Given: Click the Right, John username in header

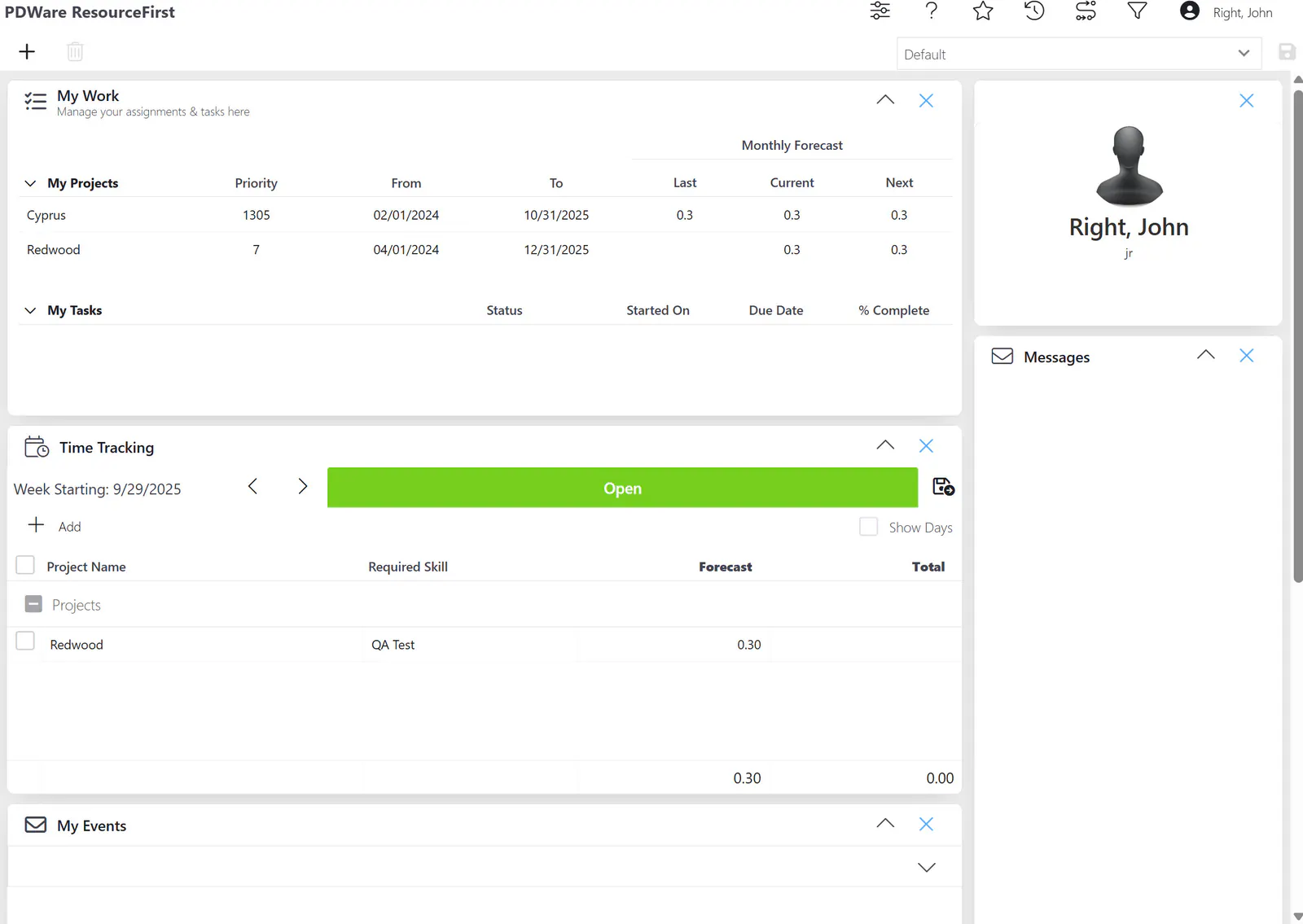Looking at the screenshot, I should coord(1242,13).
